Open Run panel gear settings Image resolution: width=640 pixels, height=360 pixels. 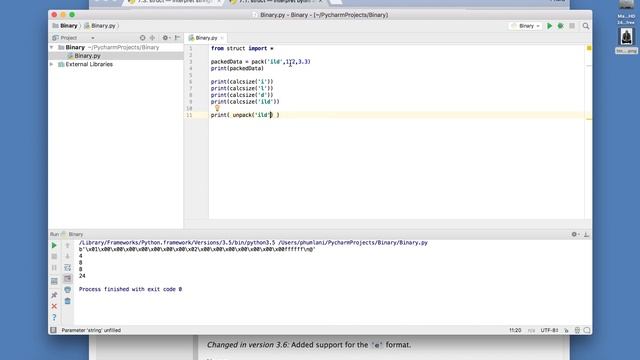tap(575, 234)
